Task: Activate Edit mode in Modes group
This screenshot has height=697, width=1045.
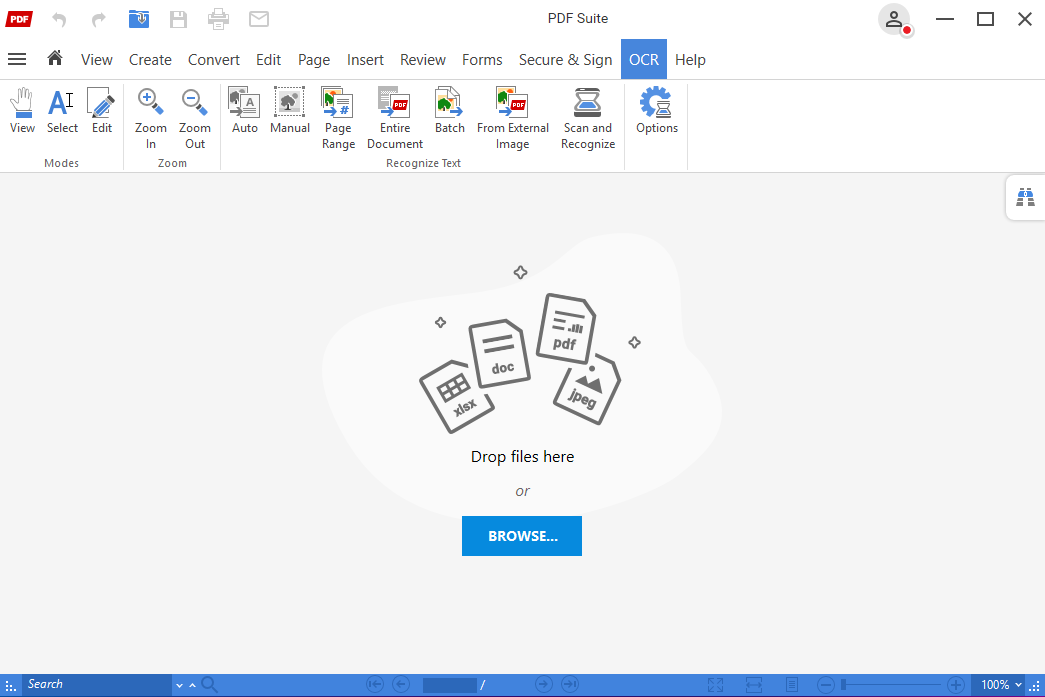Action: (x=102, y=111)
